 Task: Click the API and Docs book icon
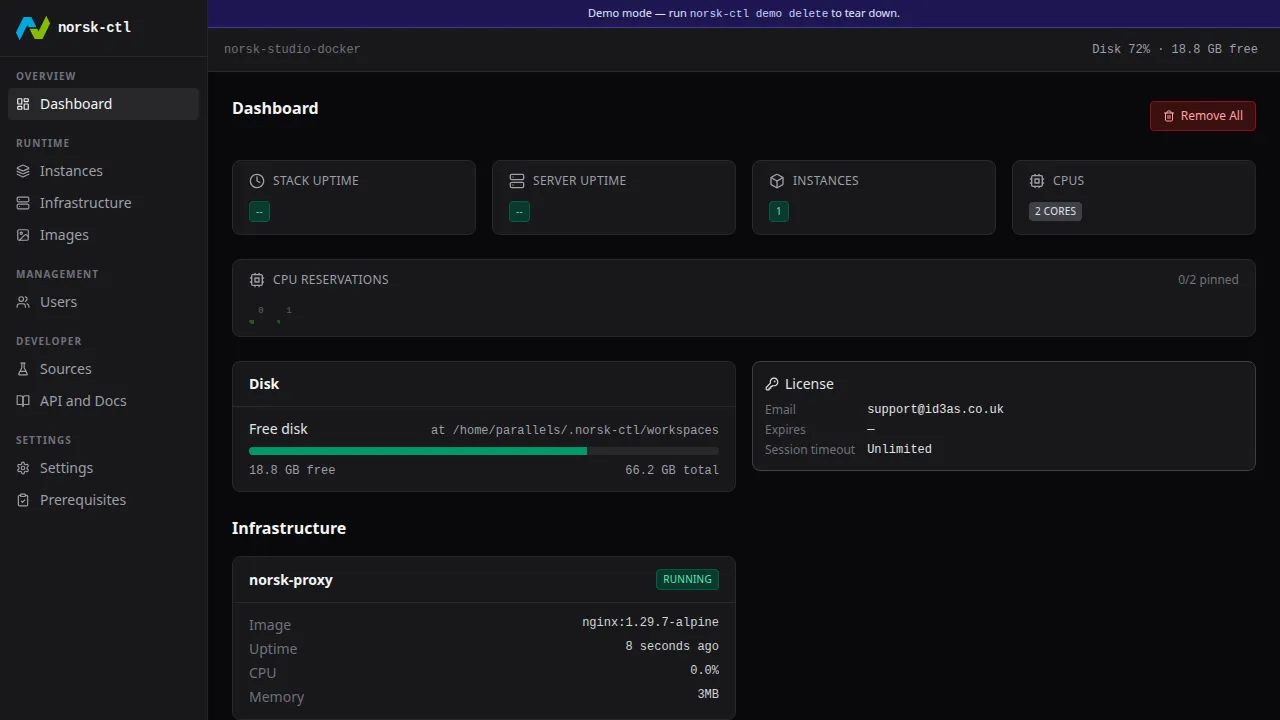click(23, 401)
